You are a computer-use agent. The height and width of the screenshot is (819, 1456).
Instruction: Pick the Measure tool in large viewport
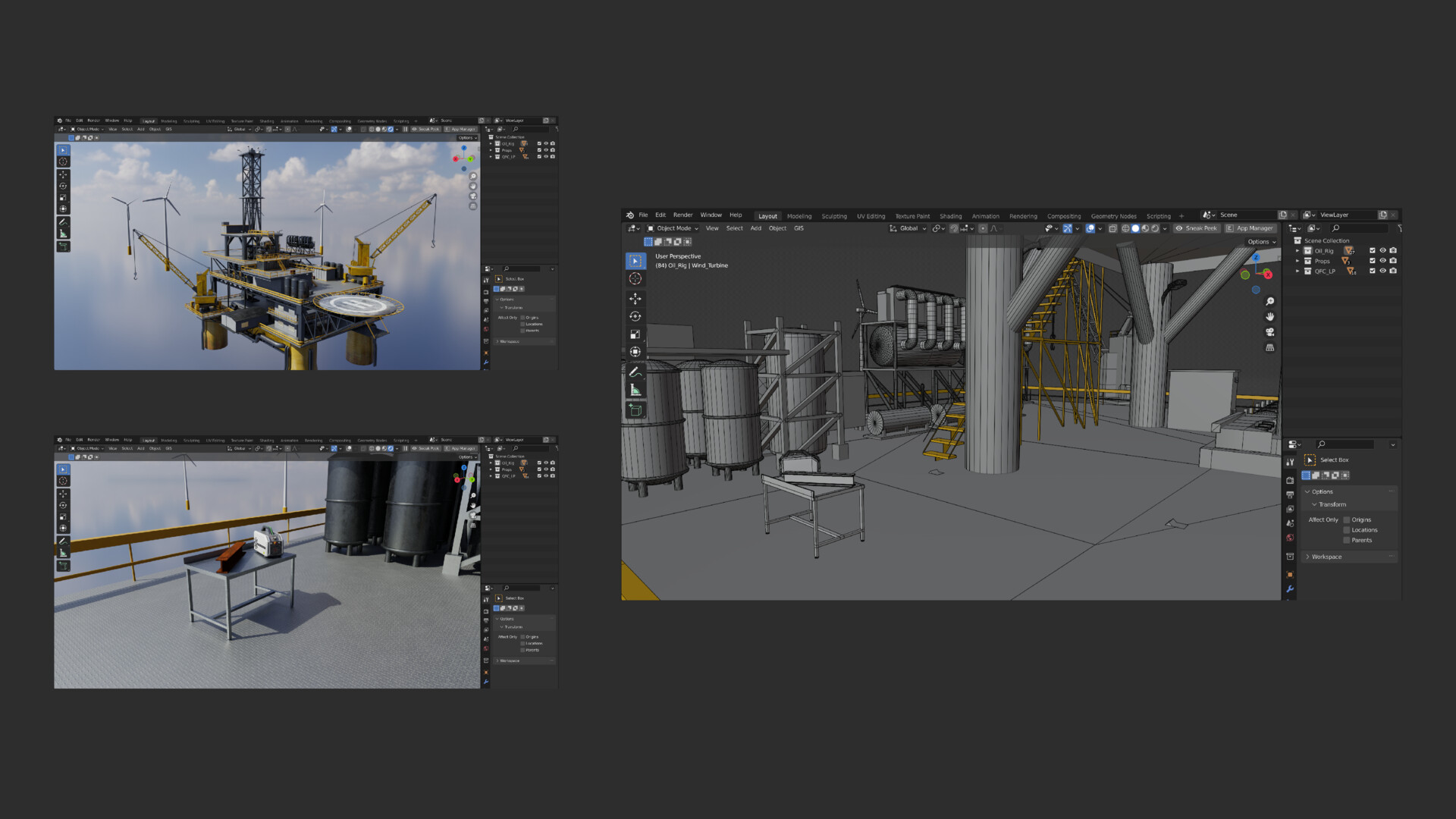[635, 390]
